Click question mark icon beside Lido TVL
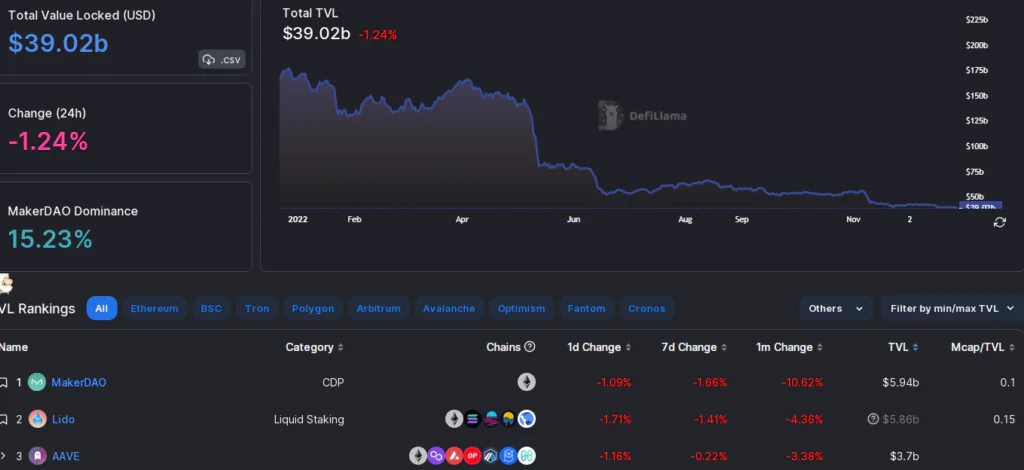Viewport: 1024px width, 470px height. [873, 419]
